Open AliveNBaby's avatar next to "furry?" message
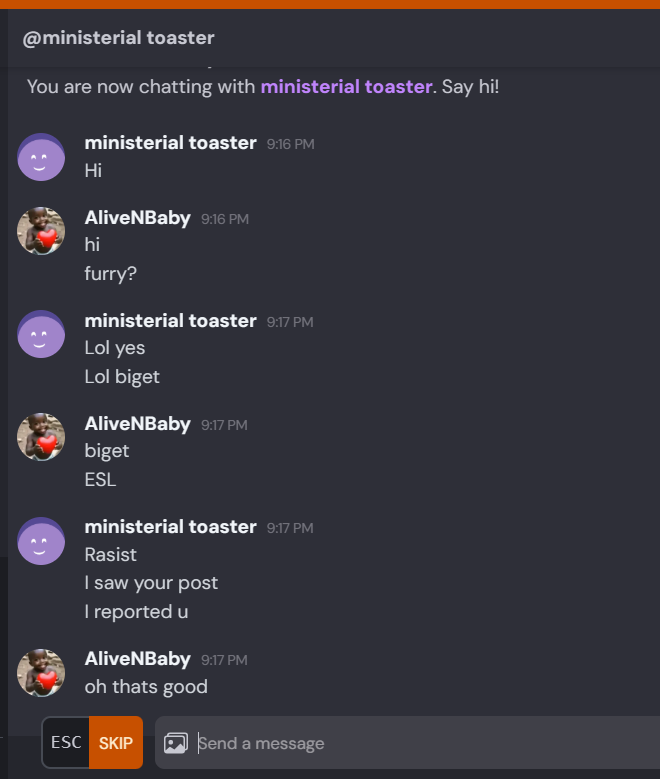 pos(41,232)
